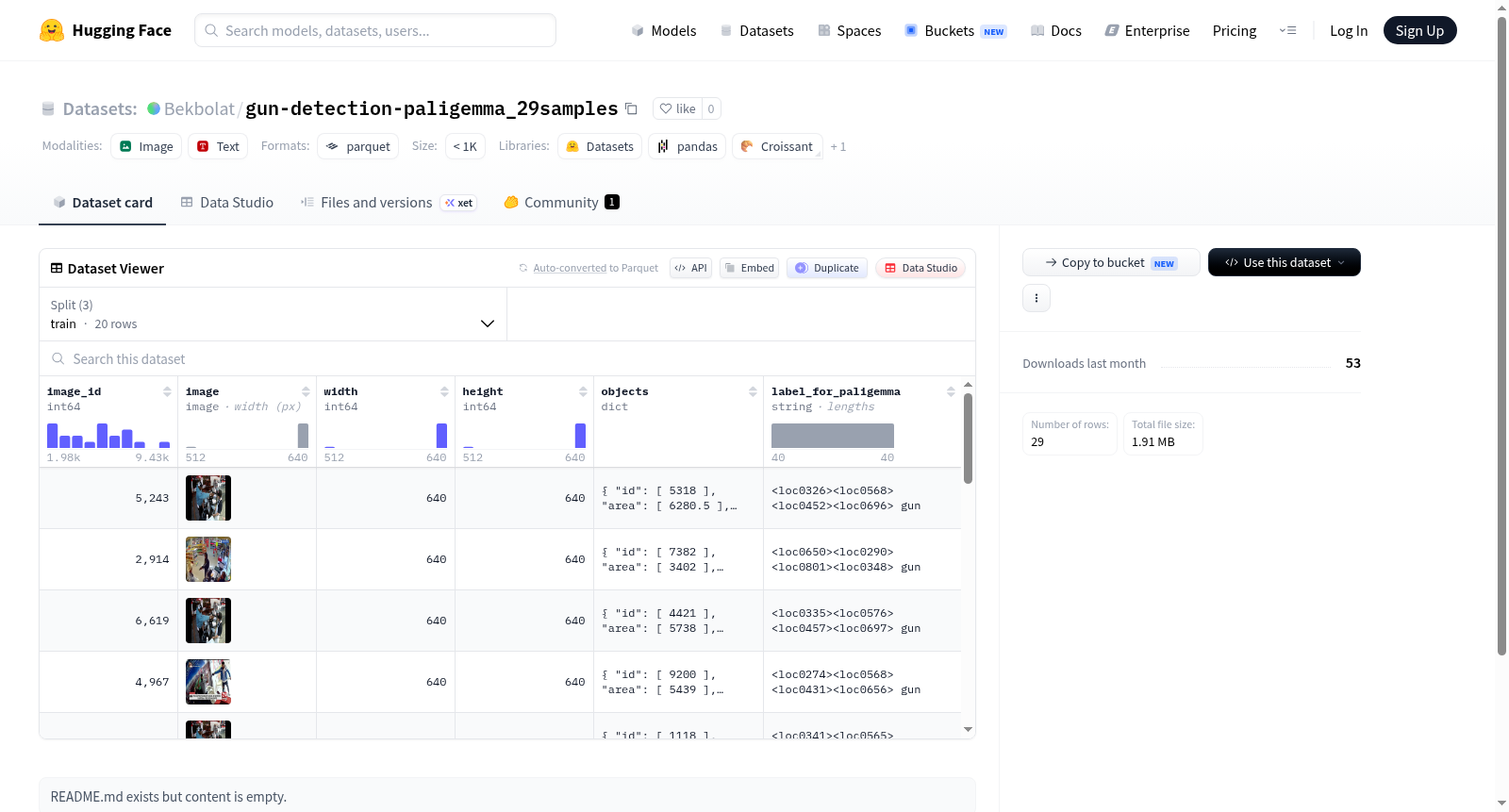This screenshot has height=812, width=1509.
Task: Open the three-dot more options button
Action: pos(1036,298)
